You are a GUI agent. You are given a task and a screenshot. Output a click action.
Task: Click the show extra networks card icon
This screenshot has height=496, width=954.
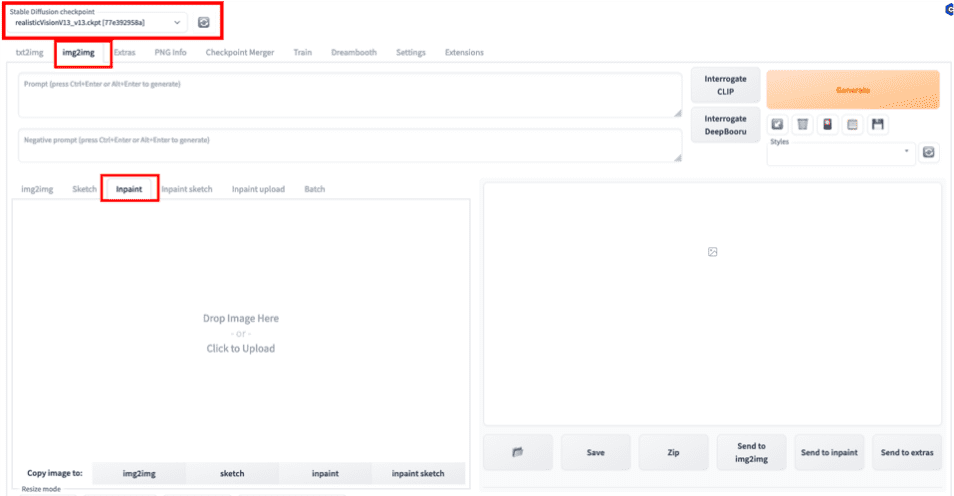(x=827, y=124)
